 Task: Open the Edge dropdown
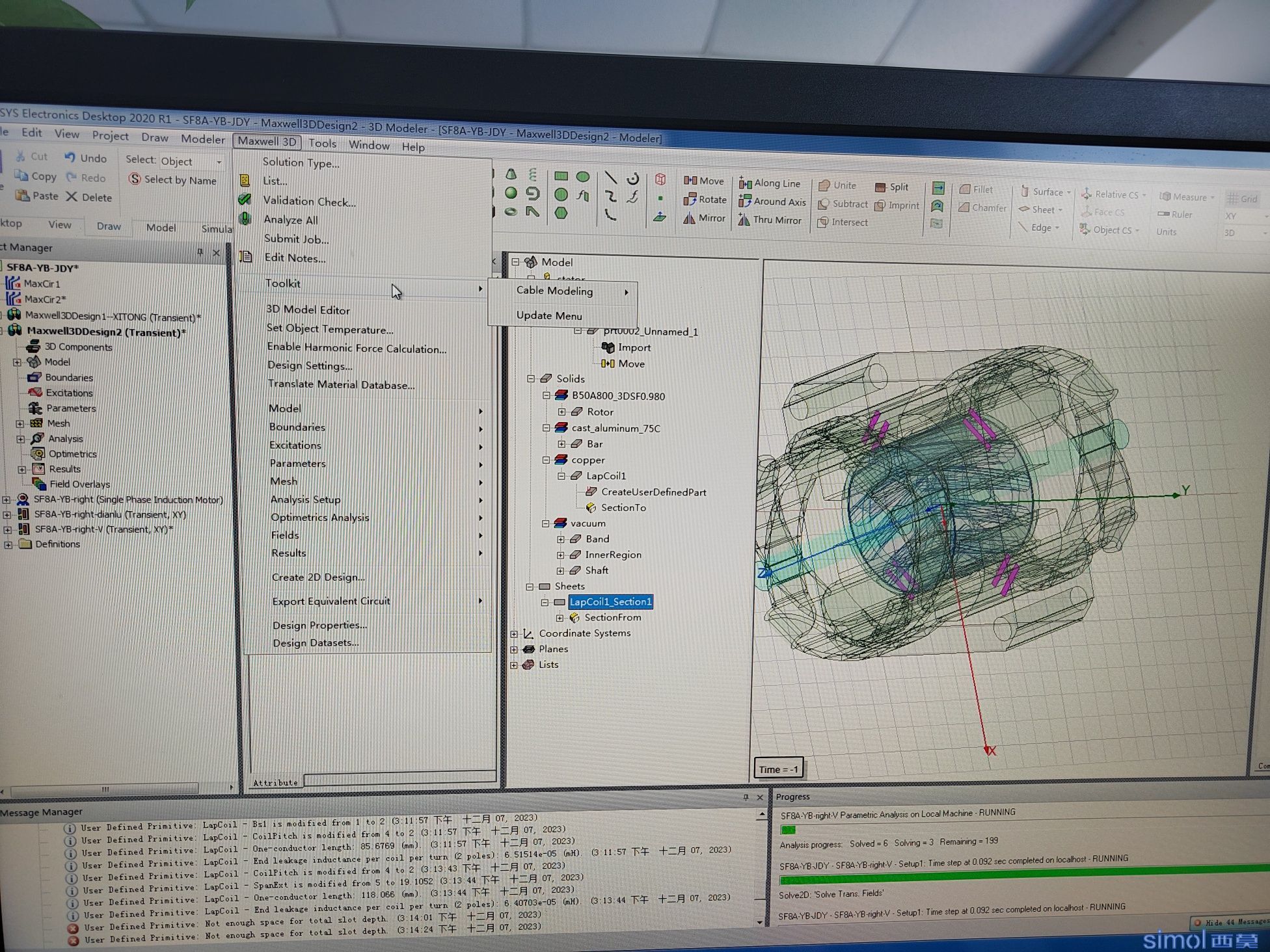(x=1040, y=228)
